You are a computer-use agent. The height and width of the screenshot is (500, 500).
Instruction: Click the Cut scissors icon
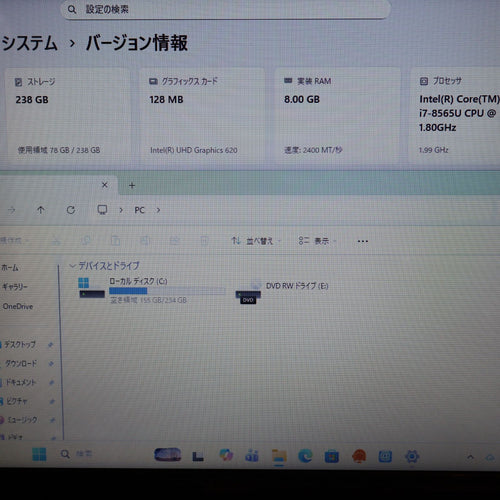56,240
